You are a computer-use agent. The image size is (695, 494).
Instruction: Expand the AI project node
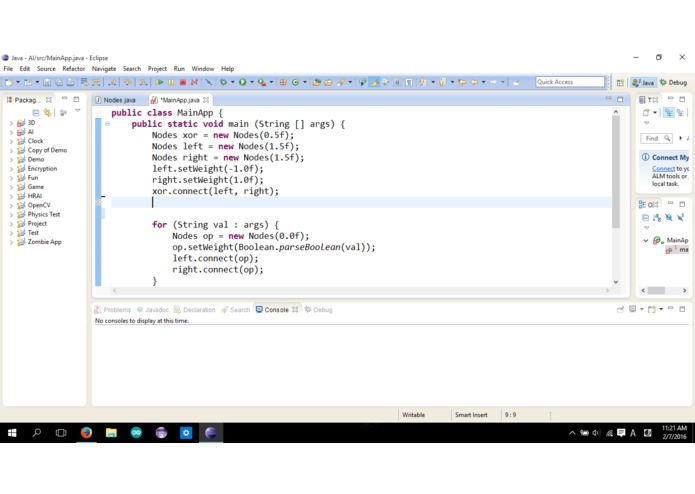tap(11, 132)
